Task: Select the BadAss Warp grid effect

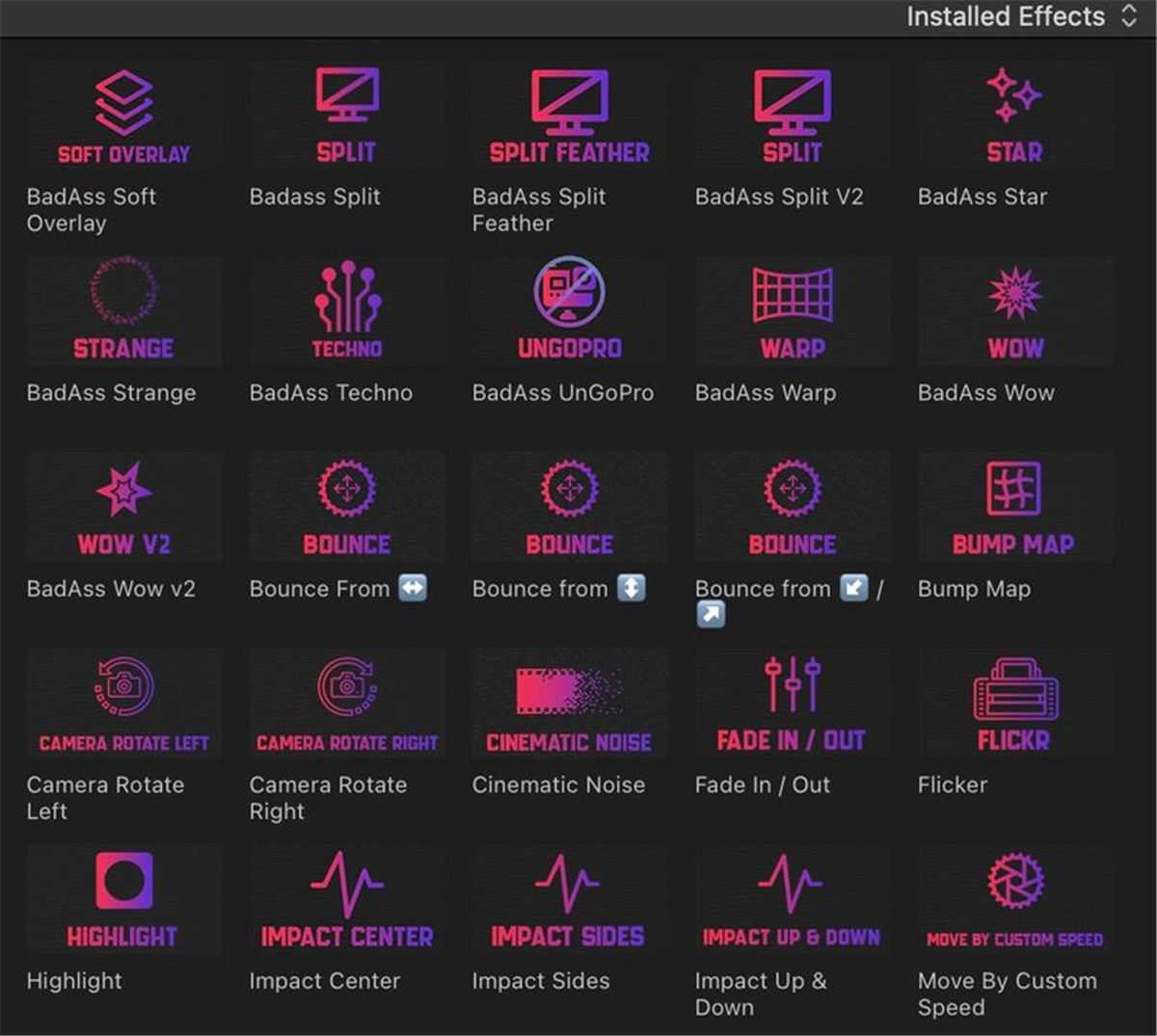Action: click(x=792, y=311)
